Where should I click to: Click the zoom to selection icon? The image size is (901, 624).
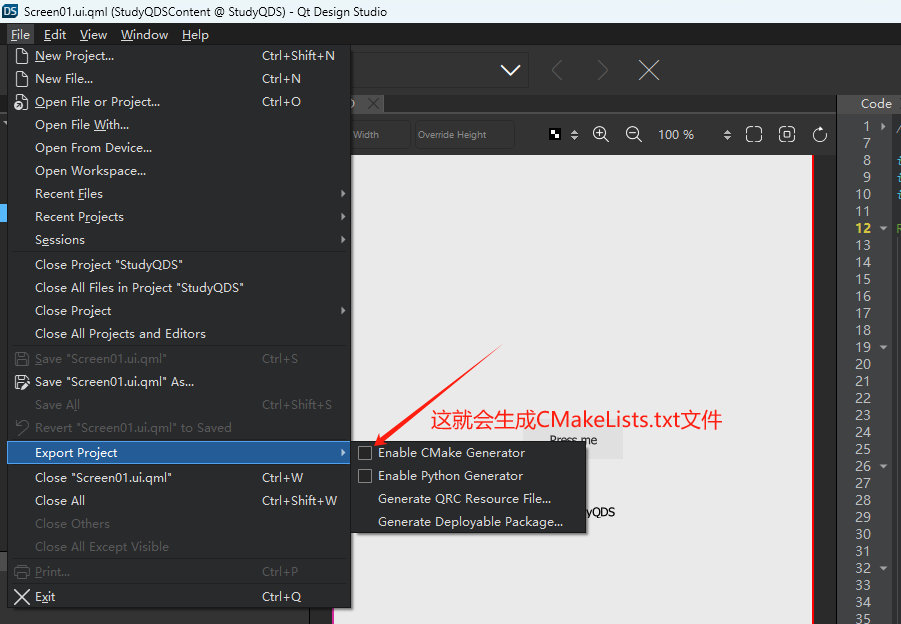[787, 134]
